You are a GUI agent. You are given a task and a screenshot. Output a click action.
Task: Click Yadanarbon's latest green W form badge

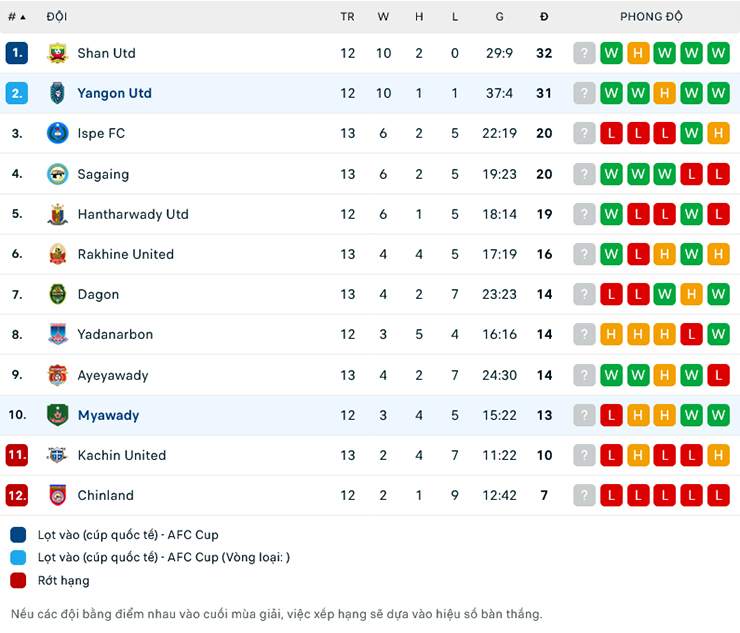point(718,334)
